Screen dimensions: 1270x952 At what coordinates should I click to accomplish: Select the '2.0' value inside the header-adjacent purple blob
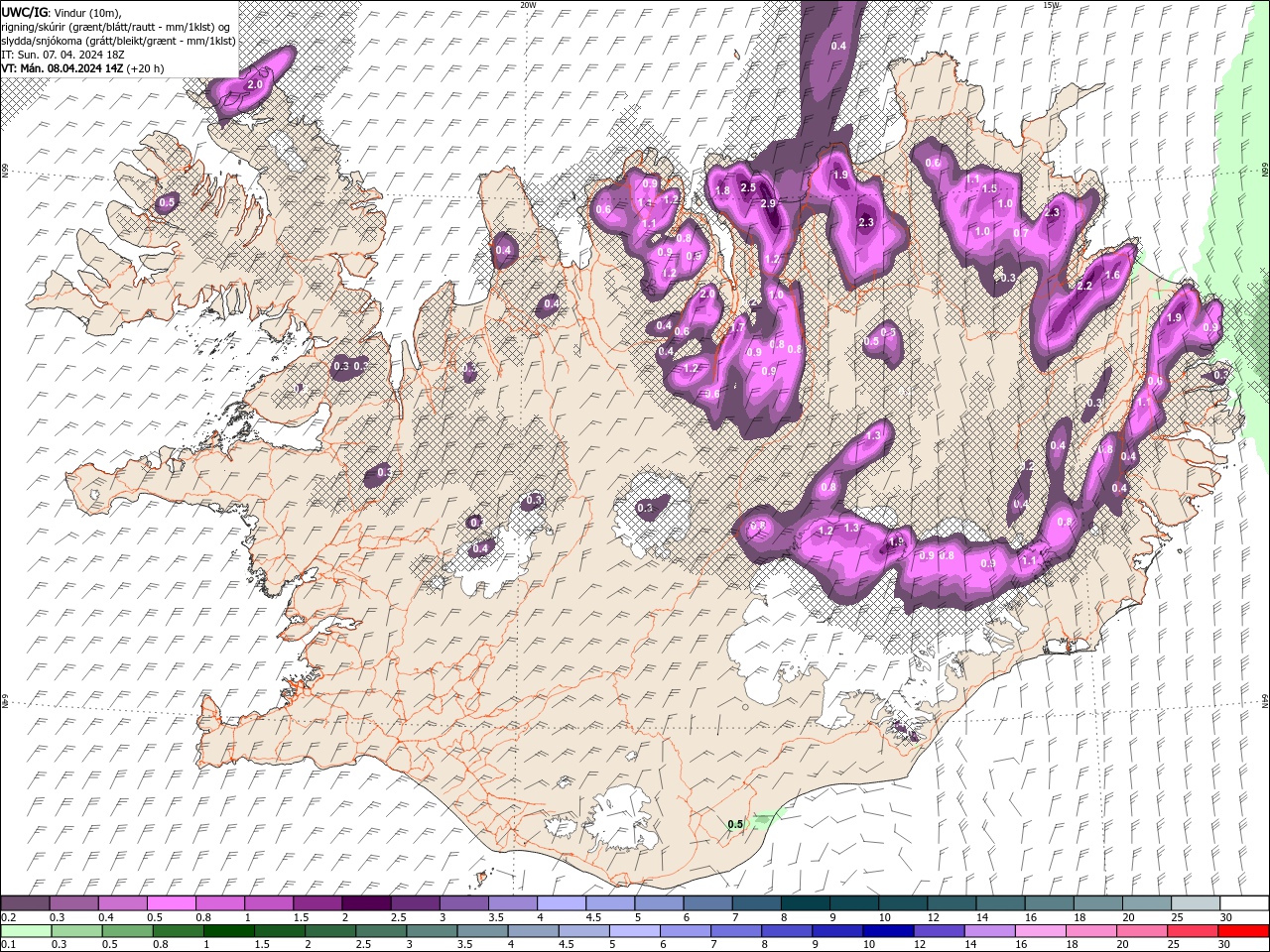pyautogui.click(x=254, y=85)
